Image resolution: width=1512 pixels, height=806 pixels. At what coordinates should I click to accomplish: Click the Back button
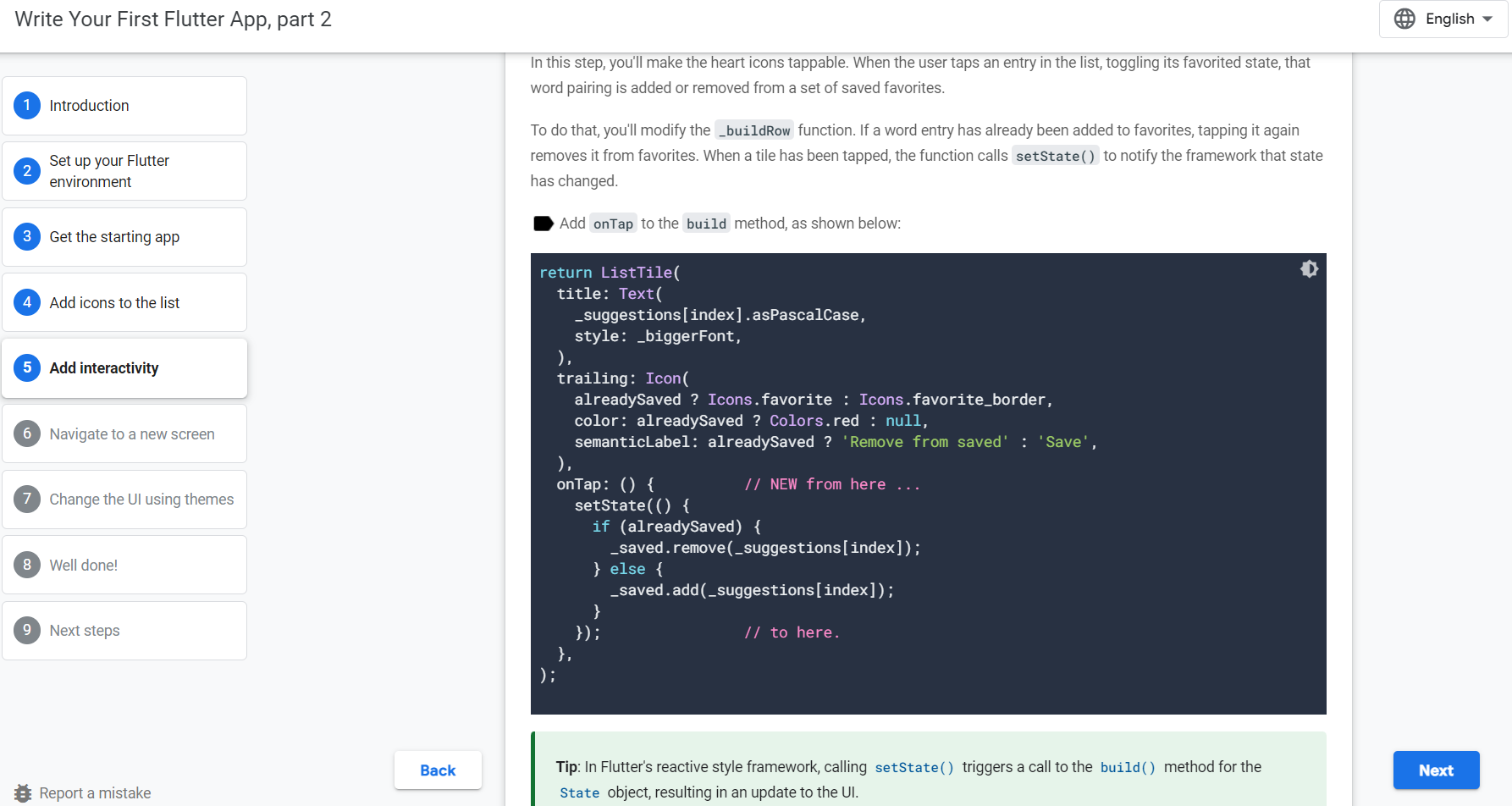[x=438, y=770]
